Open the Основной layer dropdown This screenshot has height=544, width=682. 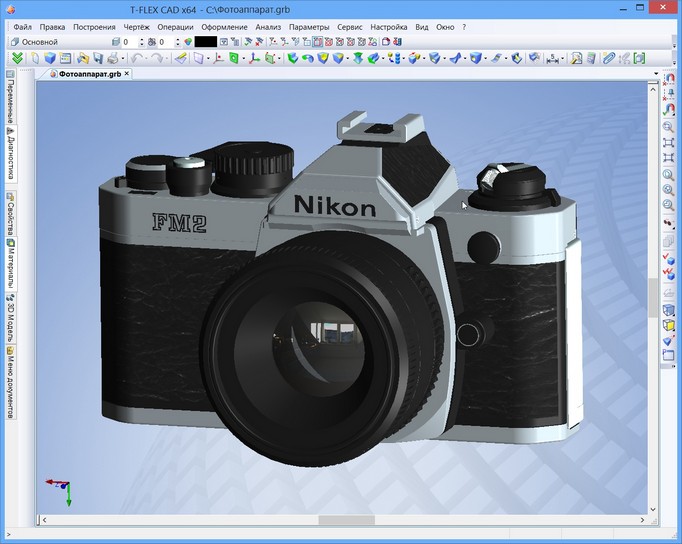pyautogui.click(x=61, y=42)
